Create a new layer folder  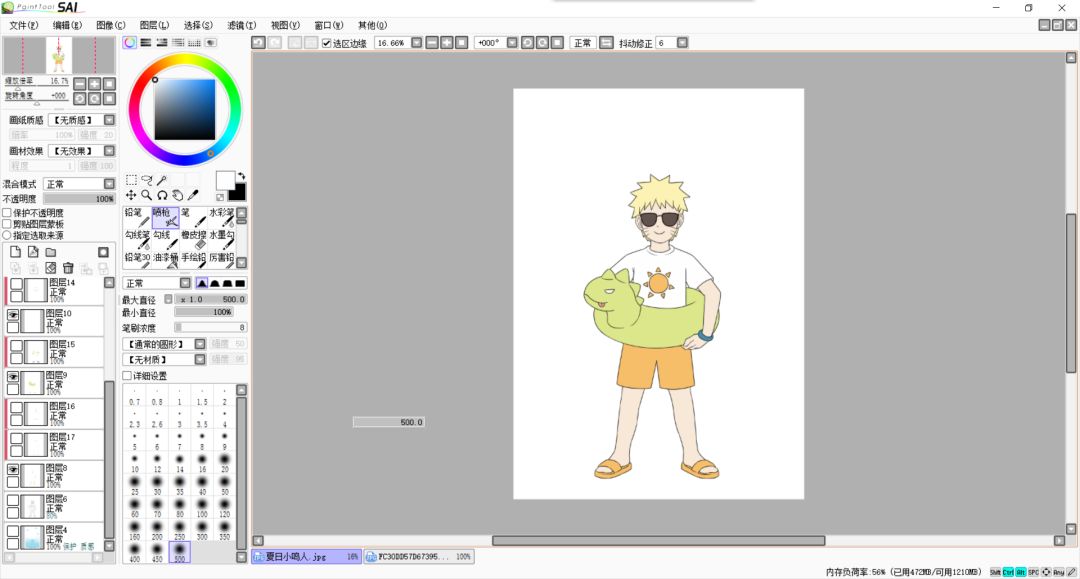[51, 252]
